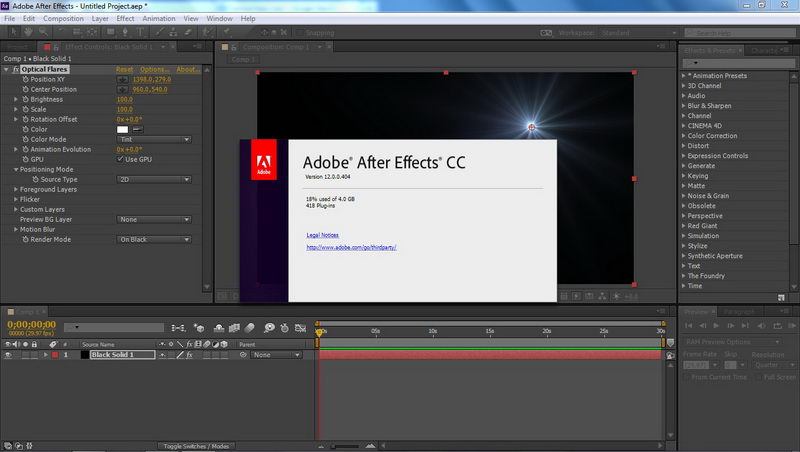Toggle Full Screen preview checkbox

[x=759, y=377]
